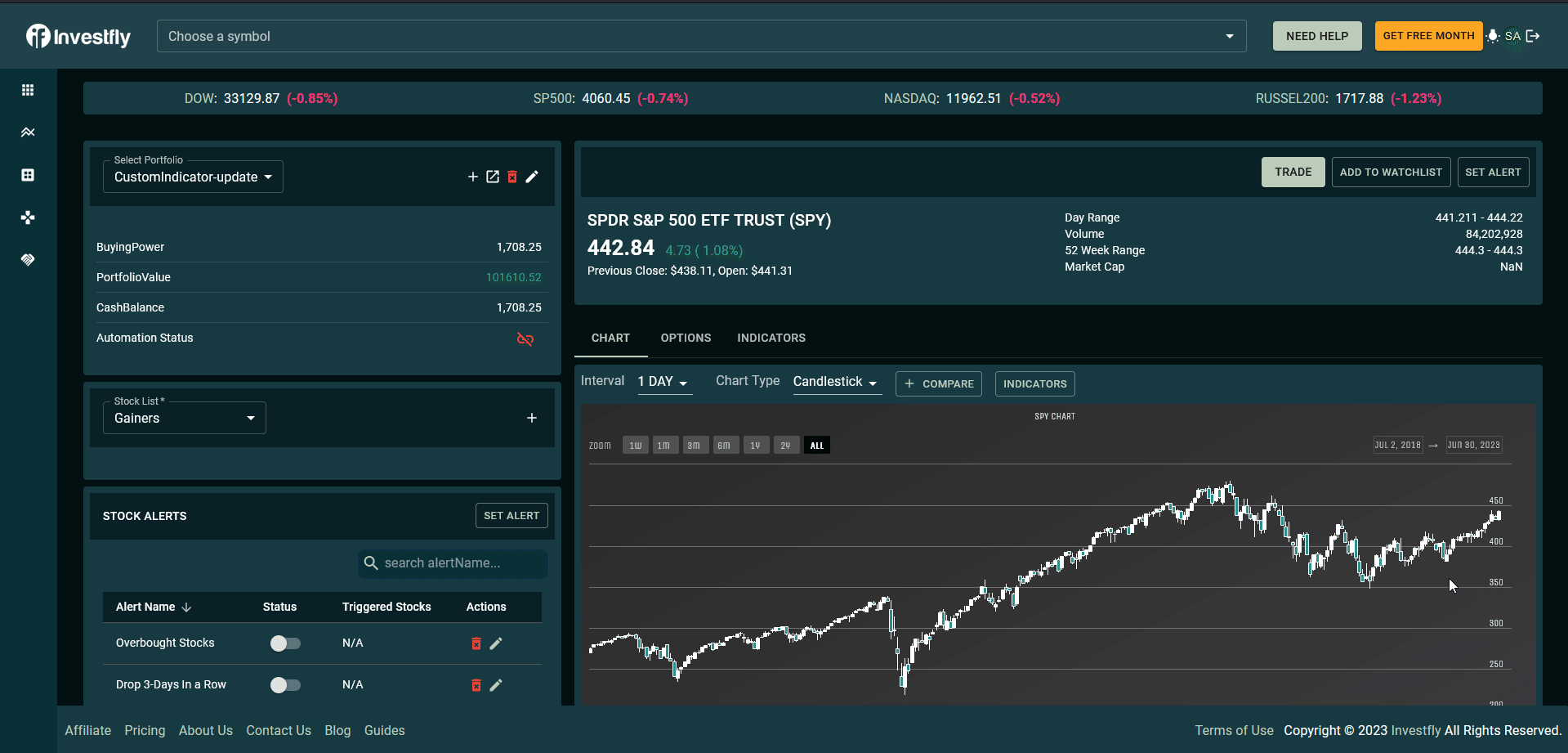Viewport: 1568px width, 753px height.
Task: Delete the selected portfolio
Action: point(512,177)
